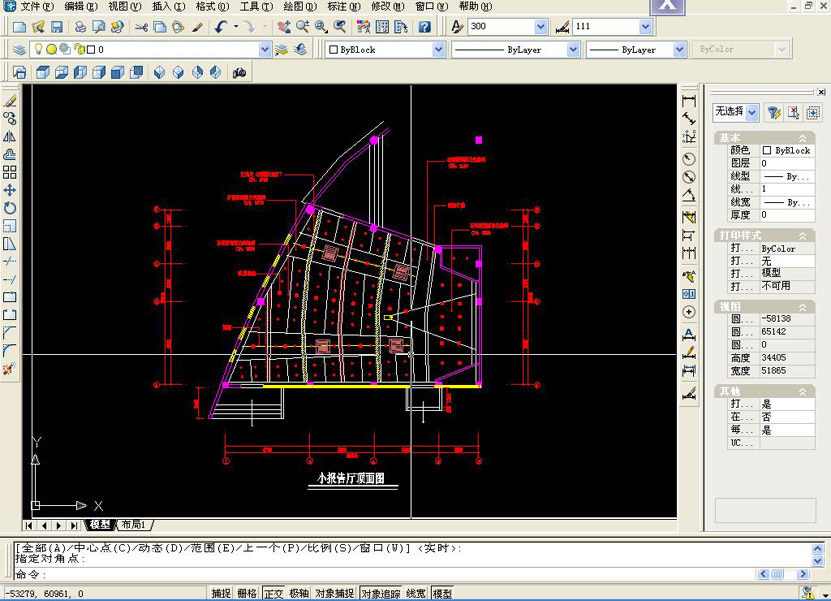Click the Save icon in the toolbar
Screen dimensions: 831x601
pos(57,27)
